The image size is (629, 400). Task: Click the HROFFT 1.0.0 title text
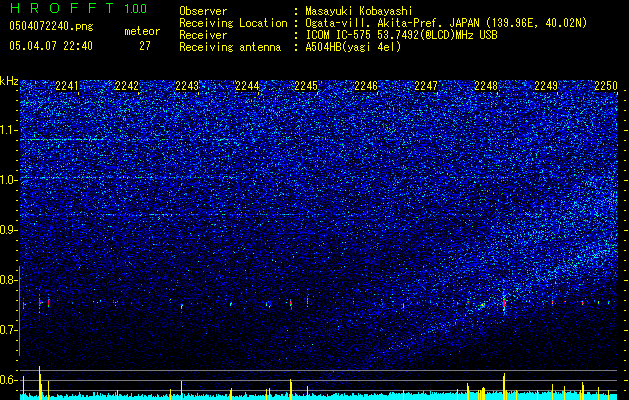click(x=78, y=8)
